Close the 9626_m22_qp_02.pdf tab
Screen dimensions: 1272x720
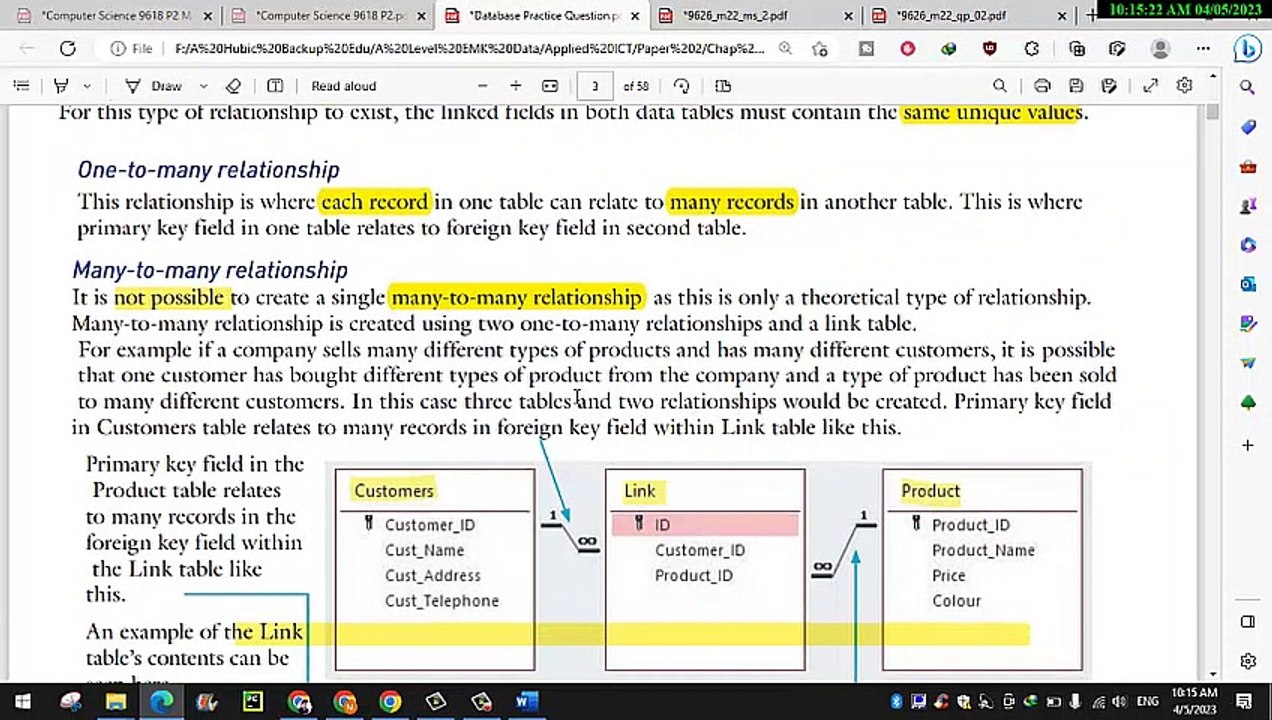[x=1063, y=16]
